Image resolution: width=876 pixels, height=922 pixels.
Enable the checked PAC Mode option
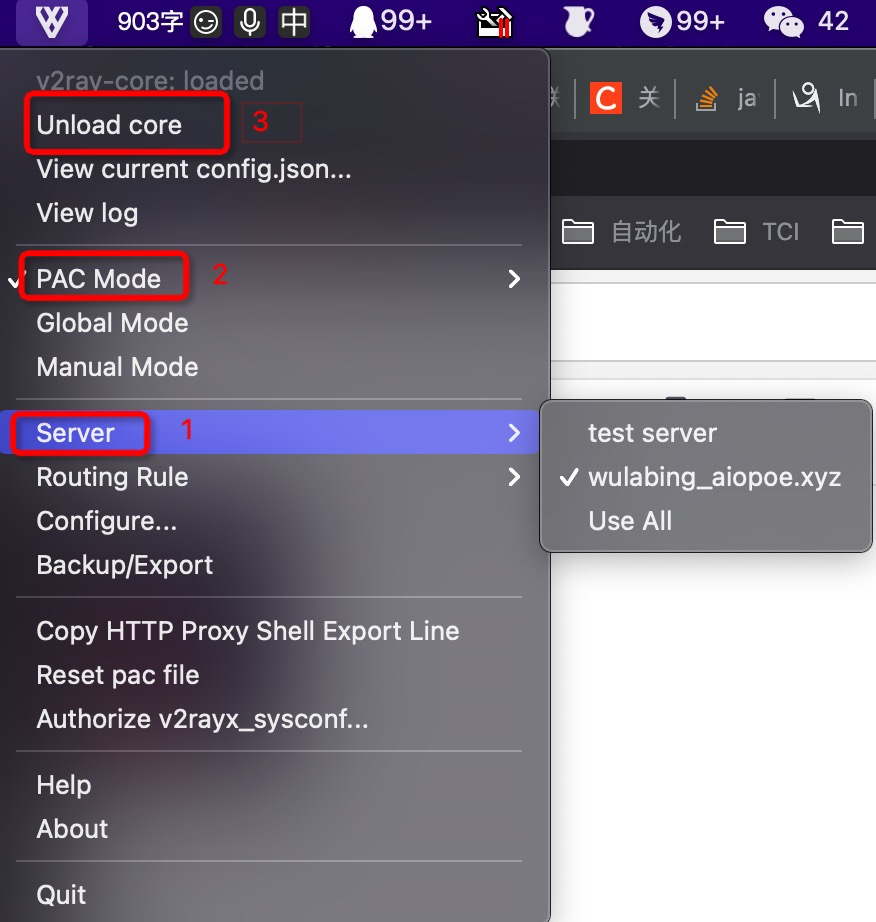tap(269, 279)
